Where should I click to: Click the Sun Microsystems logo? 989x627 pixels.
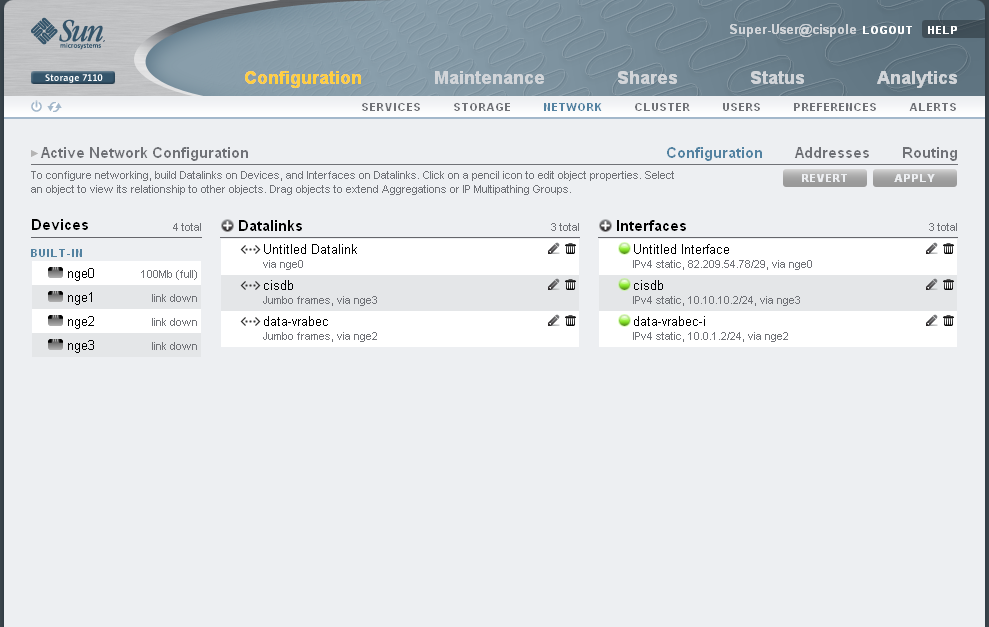point(67,33)
